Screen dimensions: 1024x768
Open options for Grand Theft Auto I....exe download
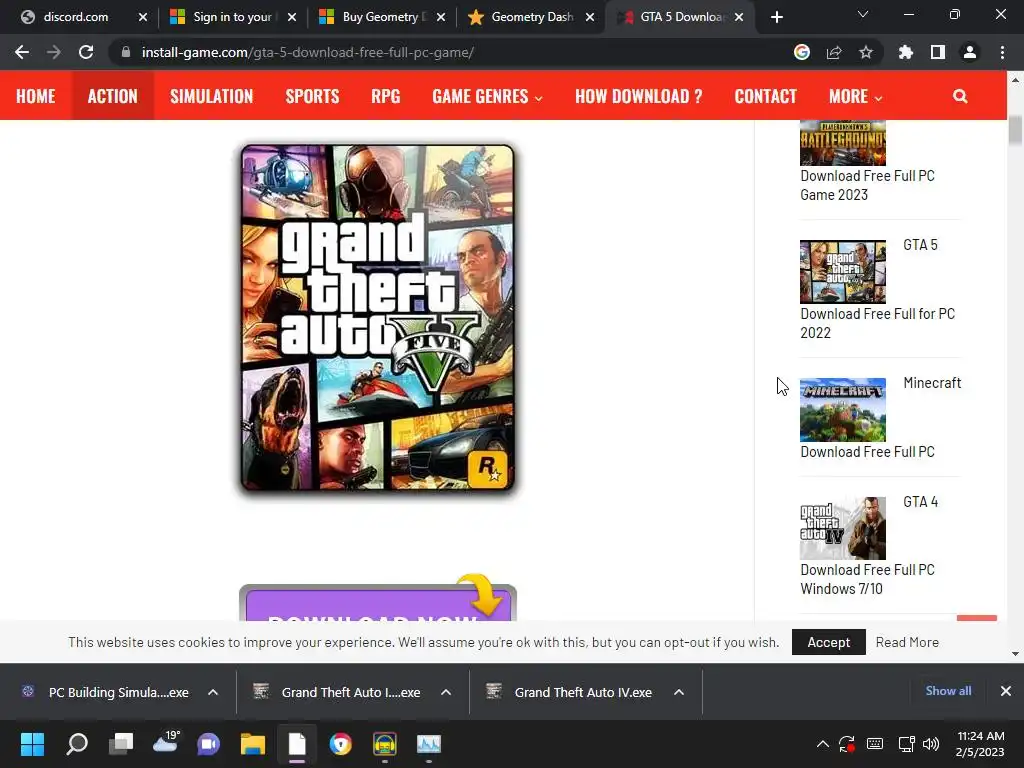click(x=446, y=692)
